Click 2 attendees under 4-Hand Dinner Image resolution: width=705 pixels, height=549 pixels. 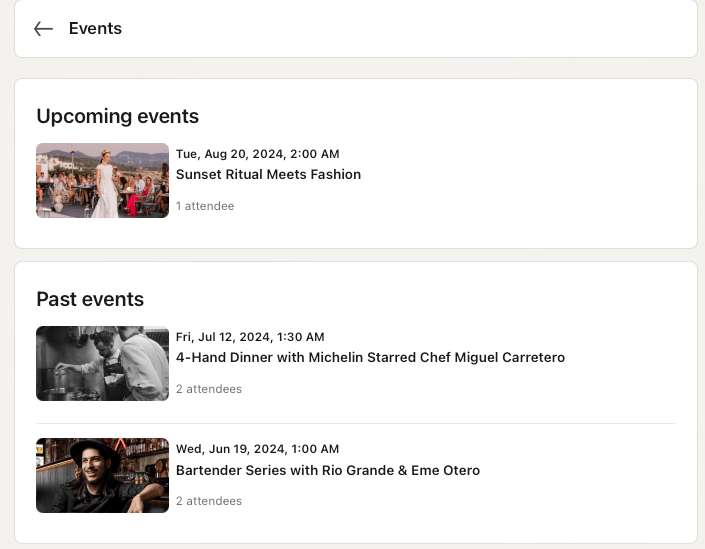(x=209, y=389)
